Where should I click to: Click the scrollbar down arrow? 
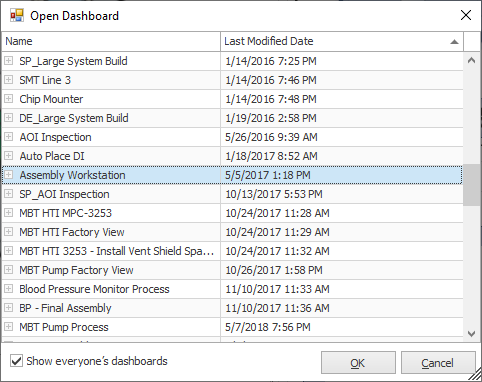[471, 333]
